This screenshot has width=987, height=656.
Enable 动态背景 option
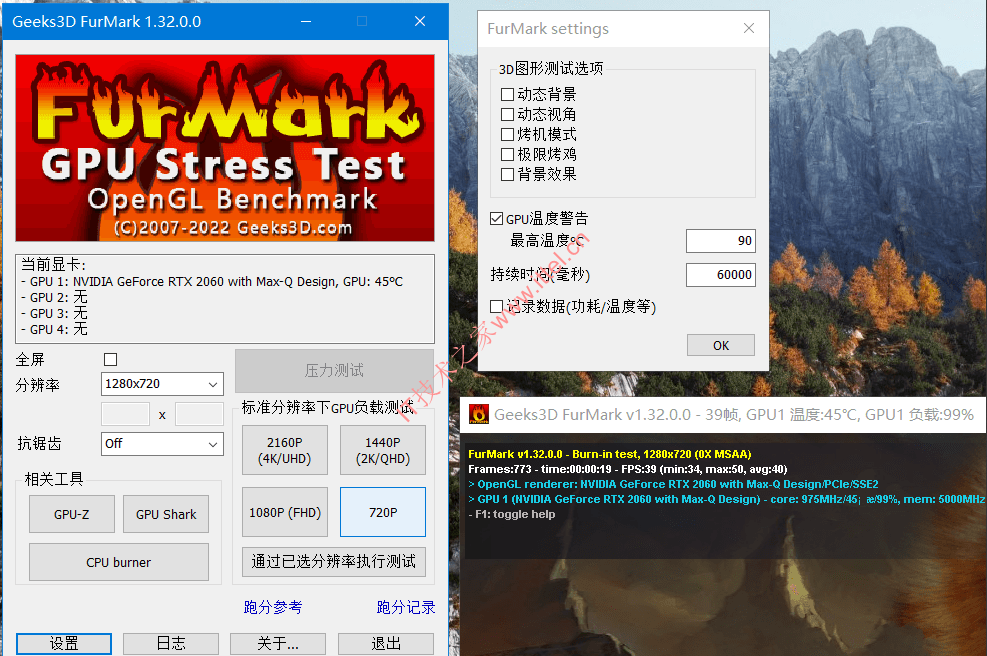click(x=507, y=94)
